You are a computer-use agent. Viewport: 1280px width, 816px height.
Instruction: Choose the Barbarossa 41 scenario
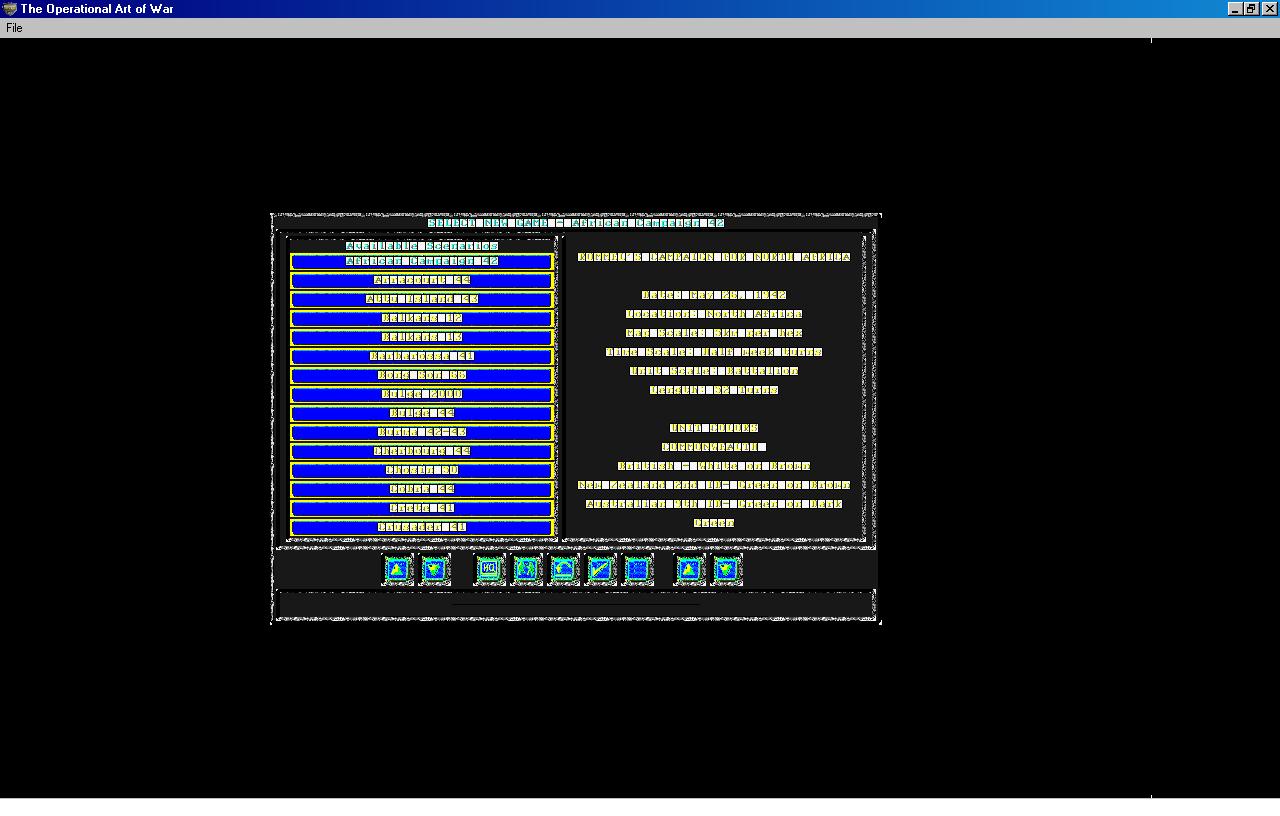[x=422, y=357]
